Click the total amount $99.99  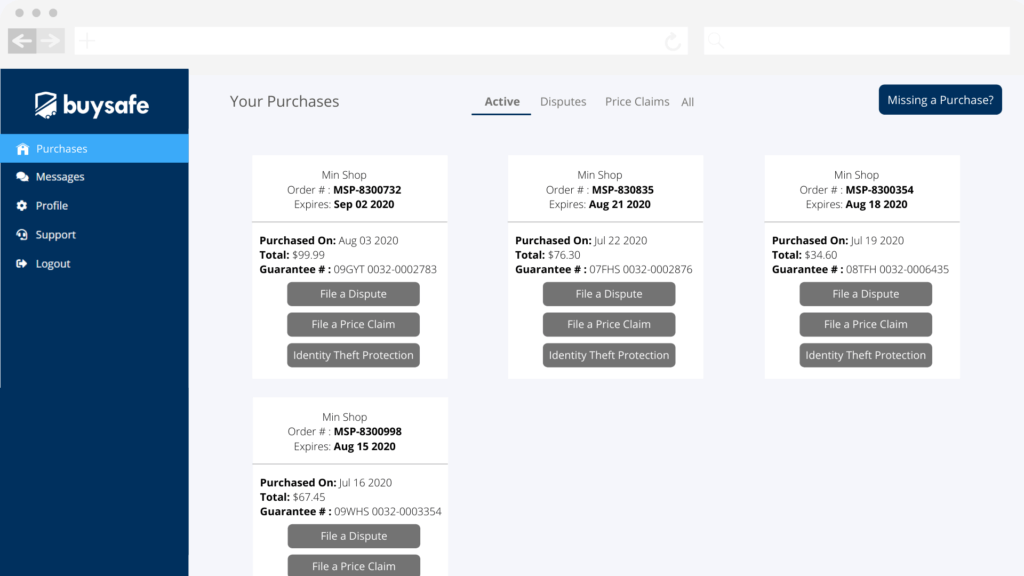coord(308,255)
